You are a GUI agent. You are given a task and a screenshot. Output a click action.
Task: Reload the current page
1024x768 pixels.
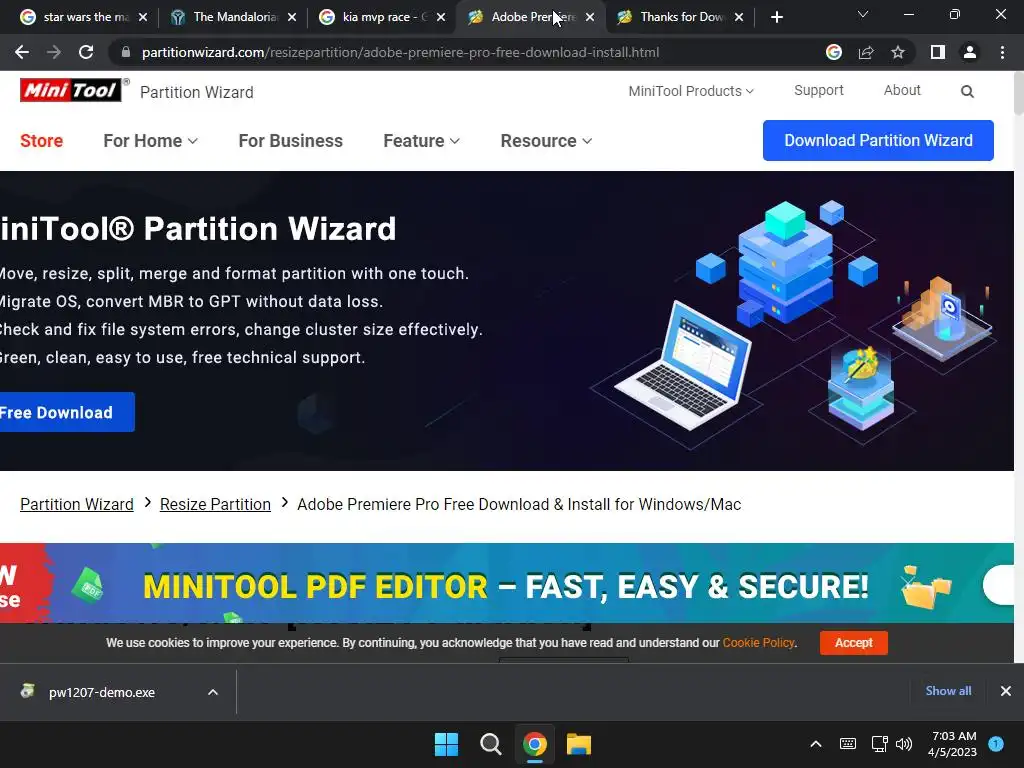pos(86,52)
